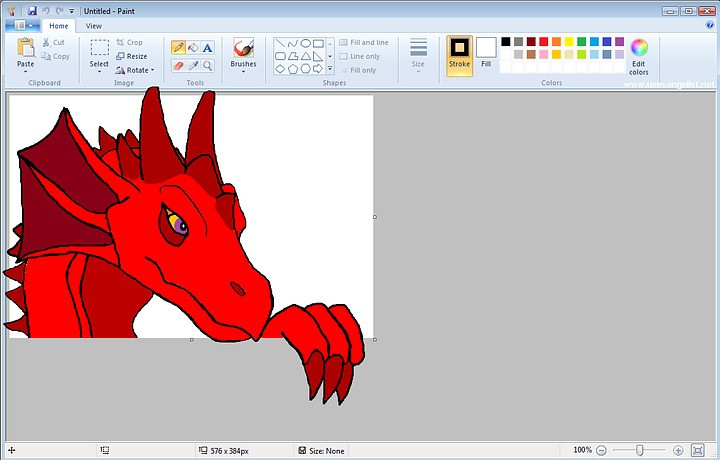The height and width of the screenshot is (460, 720).
Task: Choose the Curve shape
Action: pyautogui.click(x=292, y=44)
